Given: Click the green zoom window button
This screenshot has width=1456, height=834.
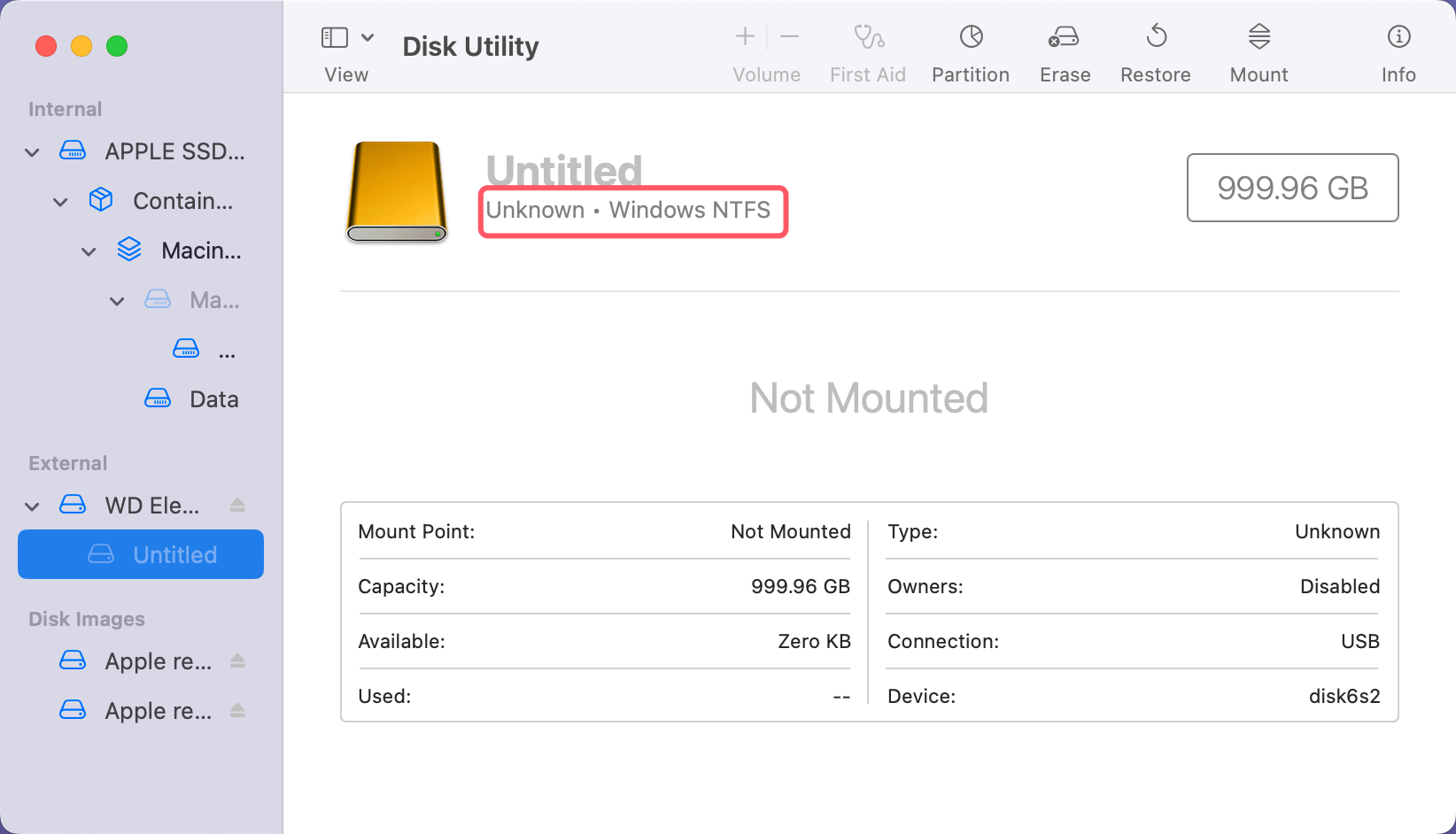Looking at the screenshot, I should [117, 46].
